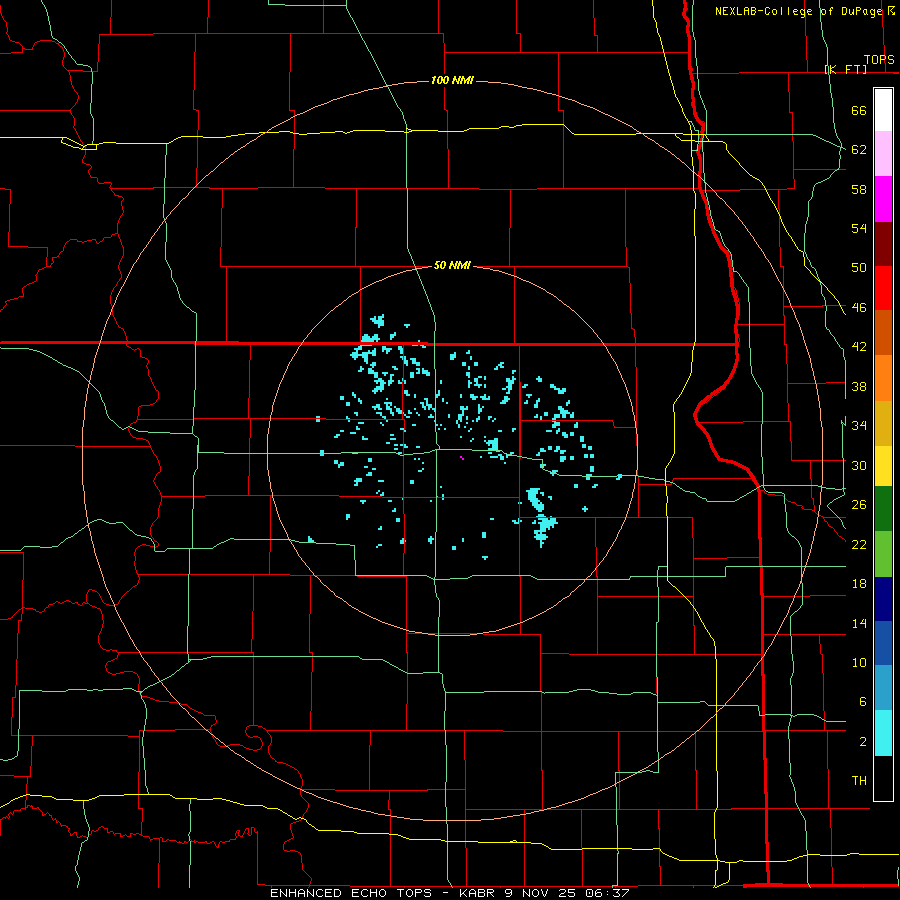Select the bright yellow legend swatch
This screenshot has width=900, height=900.
(x=883, y=465)
